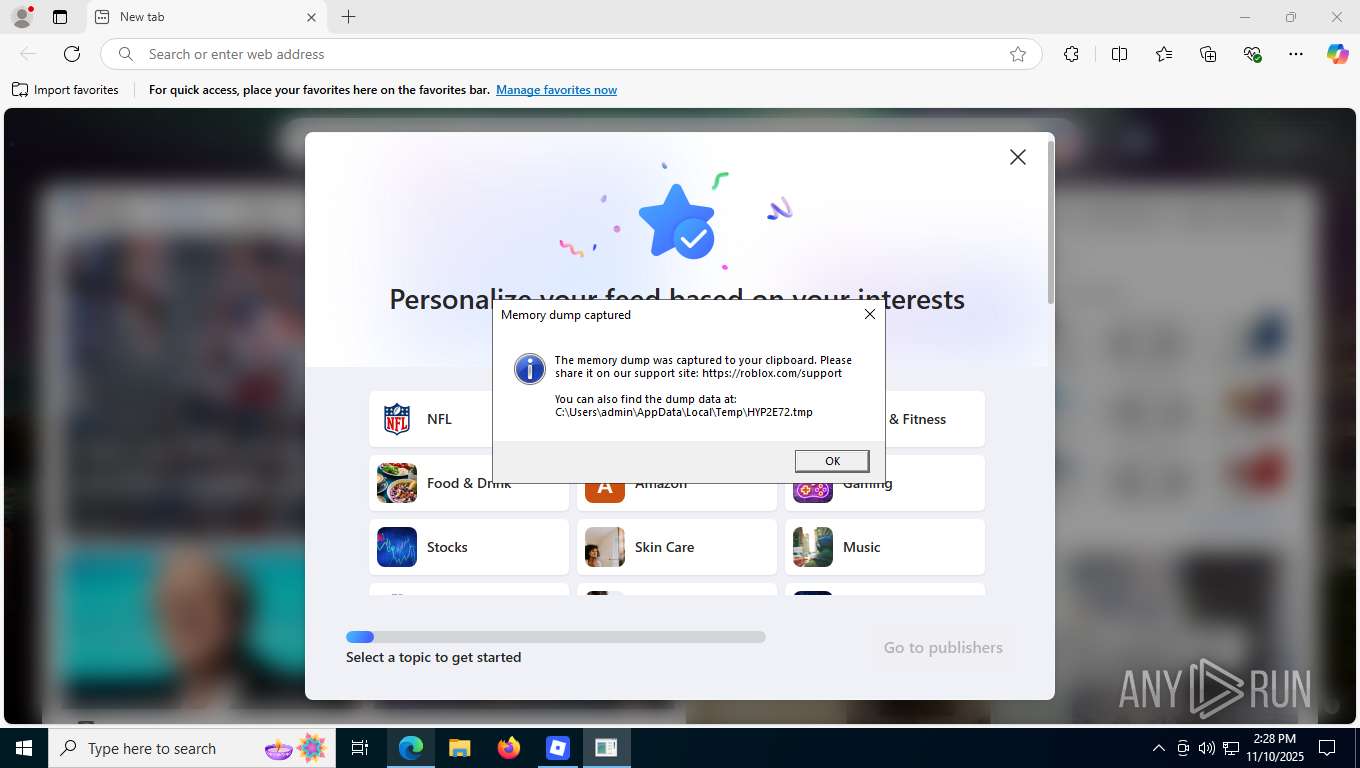This screenshot has width=1360, height=768.
Task: Close the Personalize your feed panel
Action: [1017, 157]
